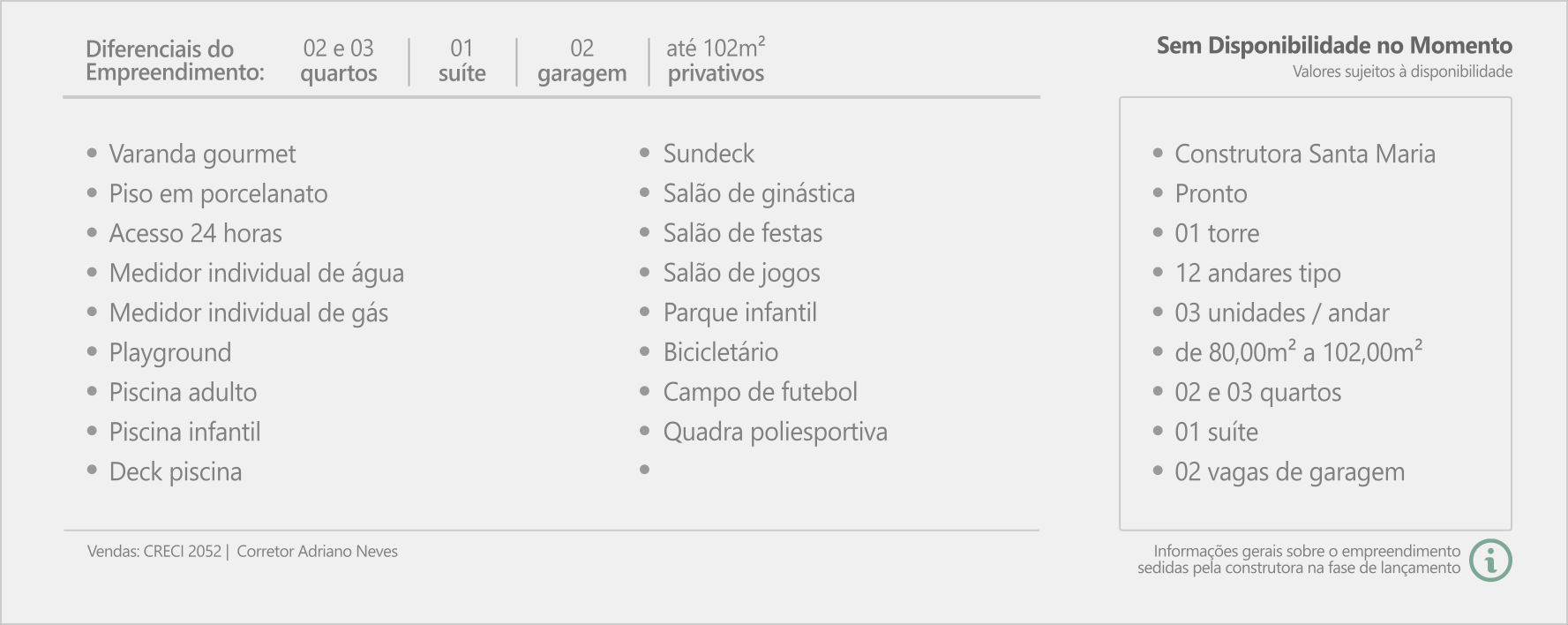Select Medidor individual de água text
1568x625 pixels.
coord(256,274)
